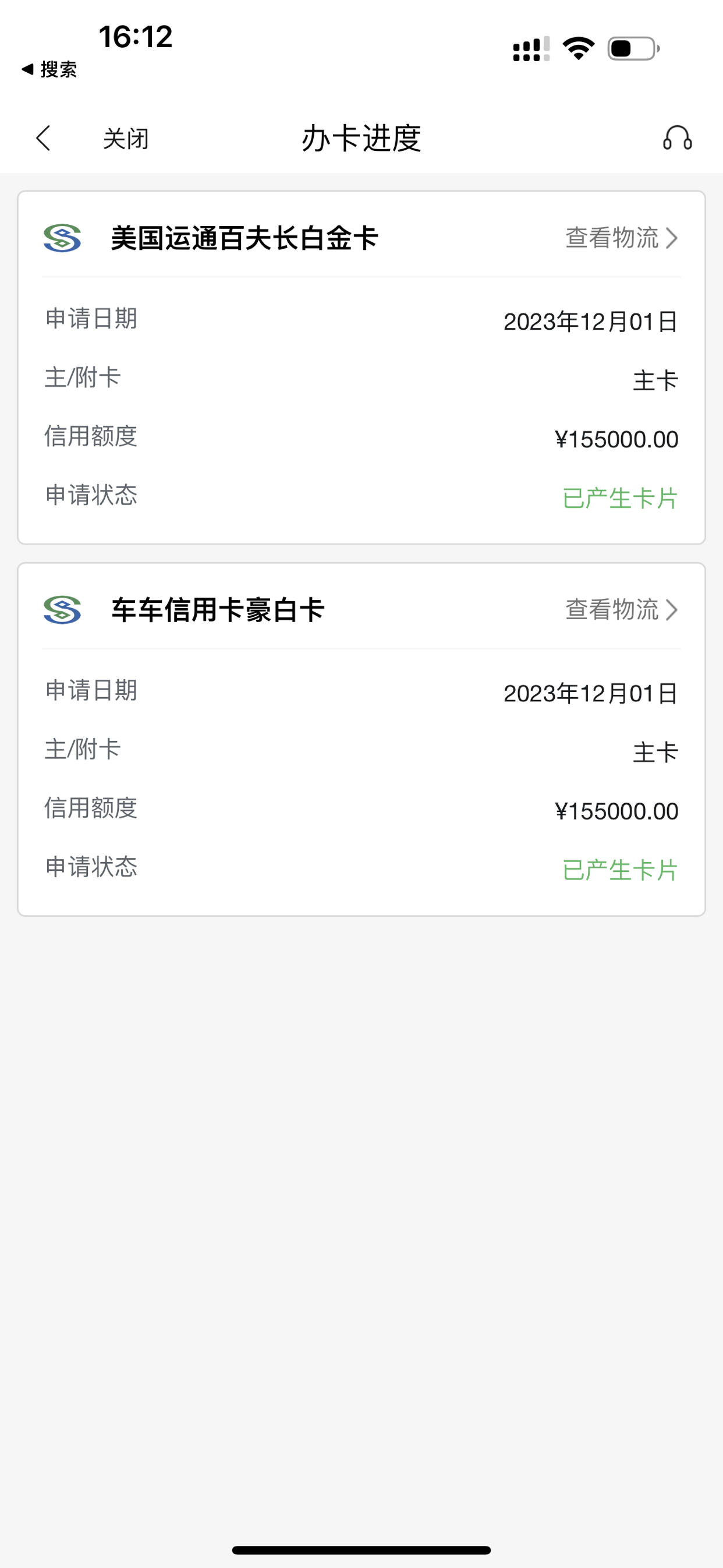
Task: Tap the home indicator bar
Action: 361,1550
